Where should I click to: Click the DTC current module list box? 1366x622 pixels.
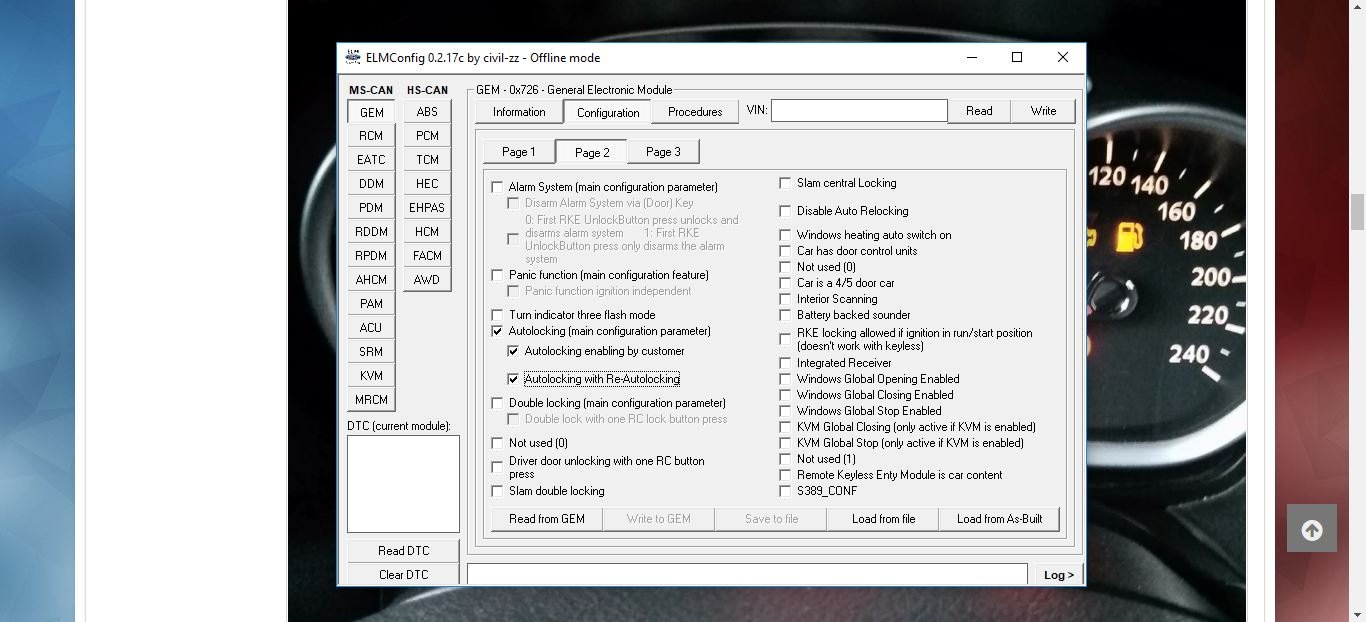coord(403,483)
